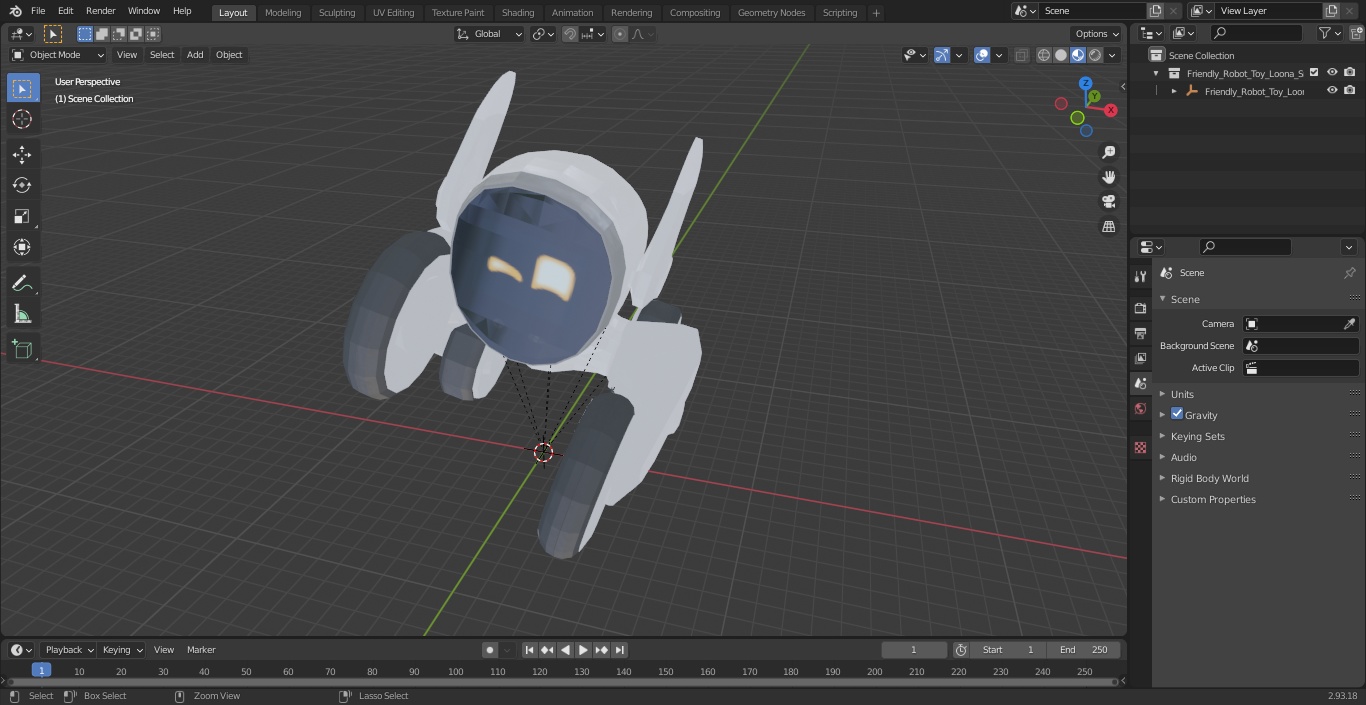Open the Marker menu in timeline
1366x705 pixels.
[201, 650]
